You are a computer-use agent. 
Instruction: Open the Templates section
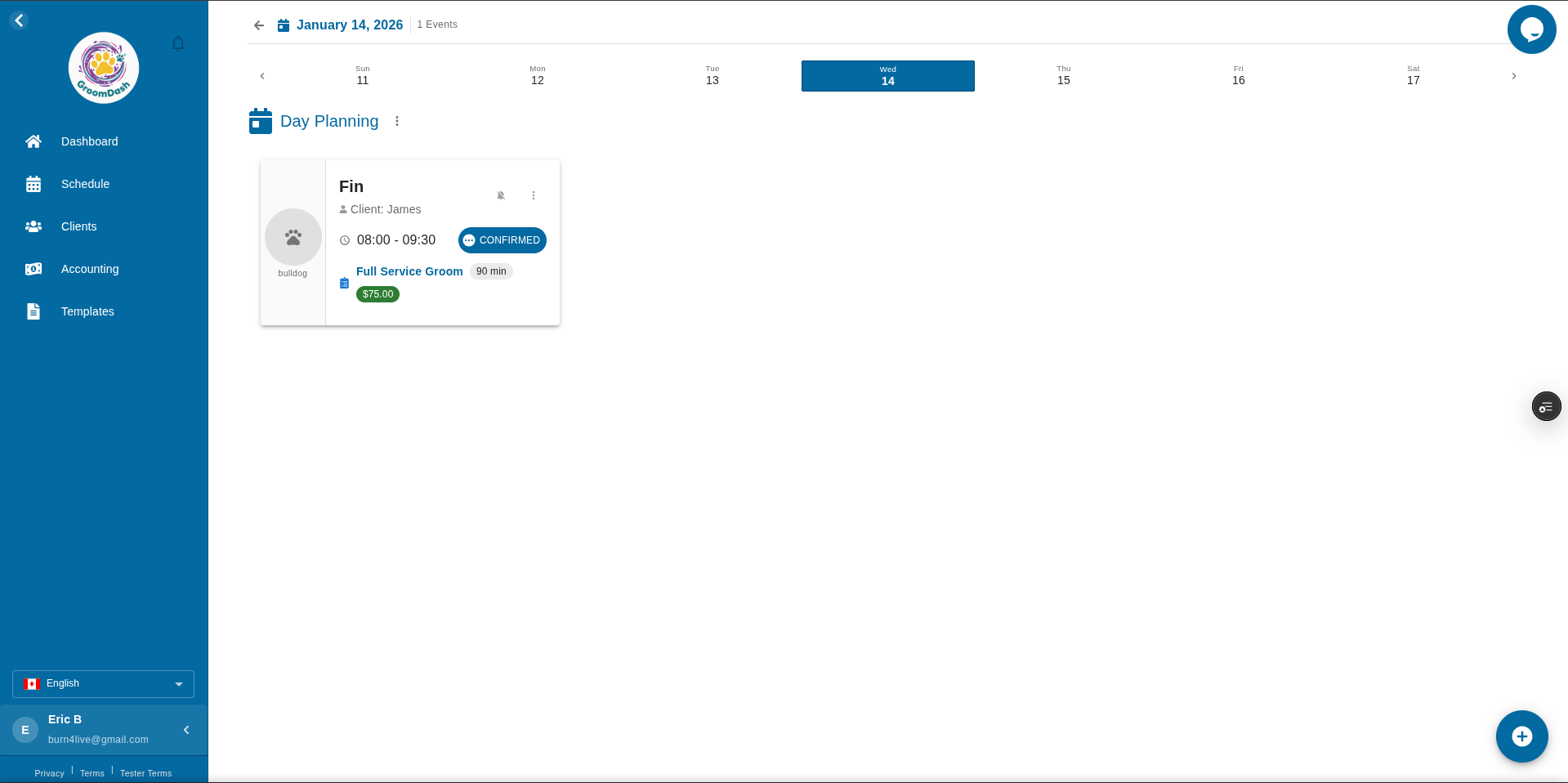click(x=87, y=311)
